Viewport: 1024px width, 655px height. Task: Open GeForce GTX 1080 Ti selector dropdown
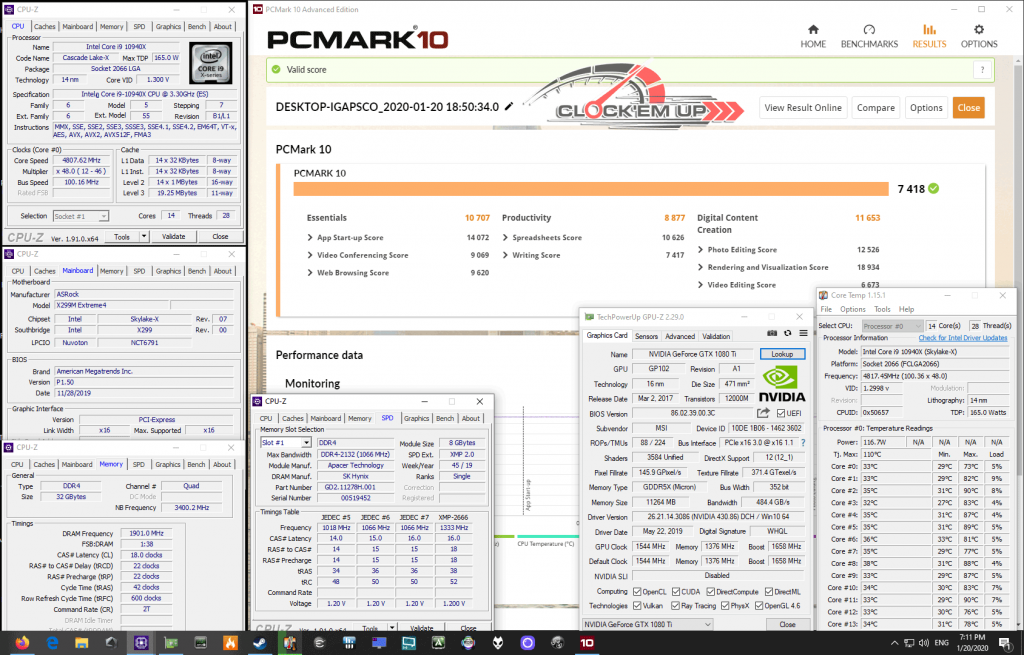(647, 624)
